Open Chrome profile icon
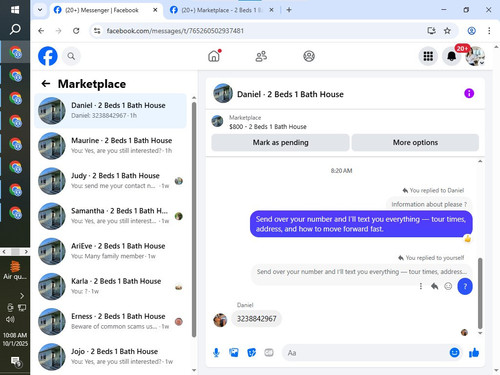The width and height of the screenshot is (500, 375). coord(471,31)
